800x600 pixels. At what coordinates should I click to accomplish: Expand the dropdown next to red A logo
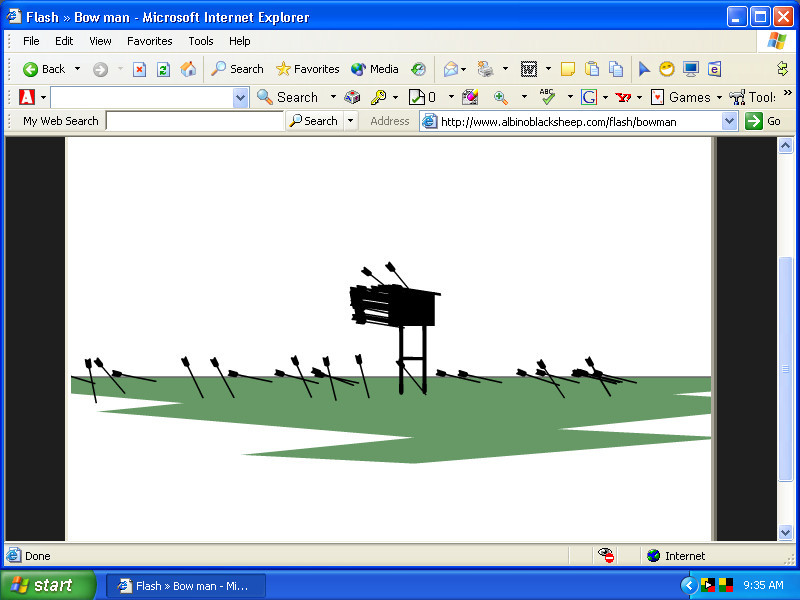[43, 97]
